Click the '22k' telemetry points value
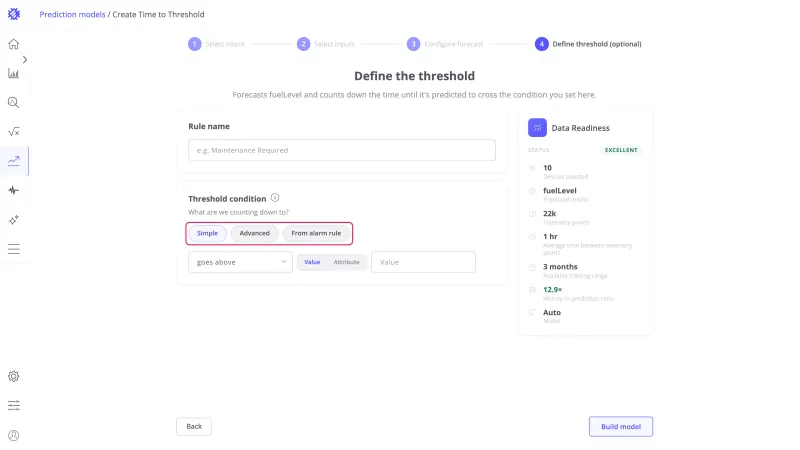 coord(549,213)
